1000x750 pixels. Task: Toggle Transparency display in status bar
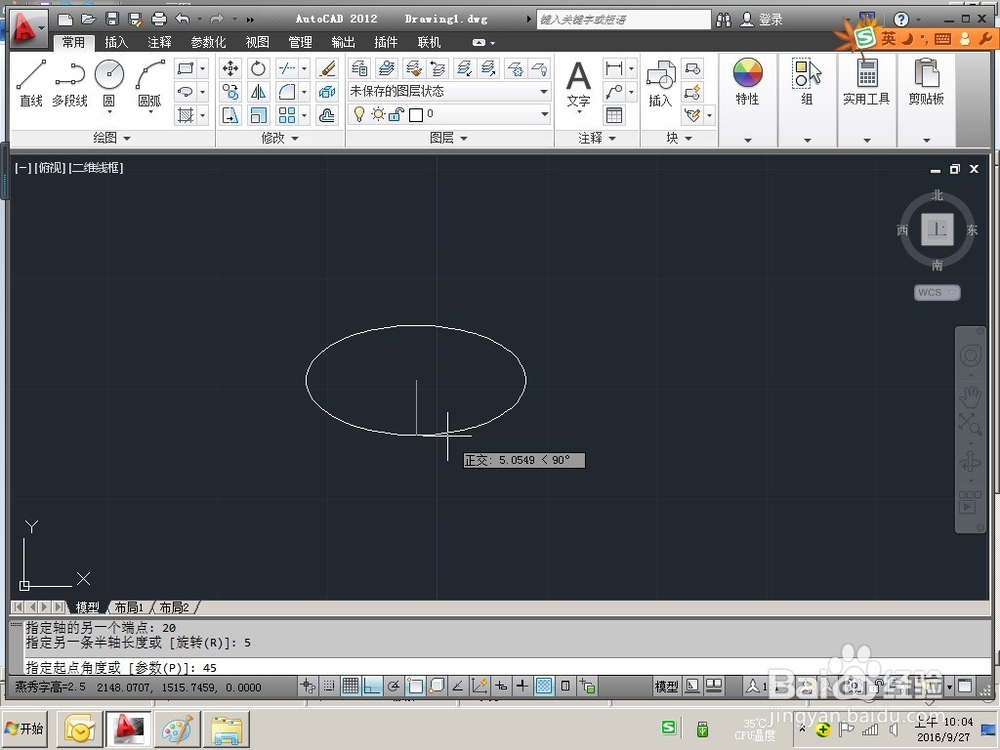coord(543,686)
